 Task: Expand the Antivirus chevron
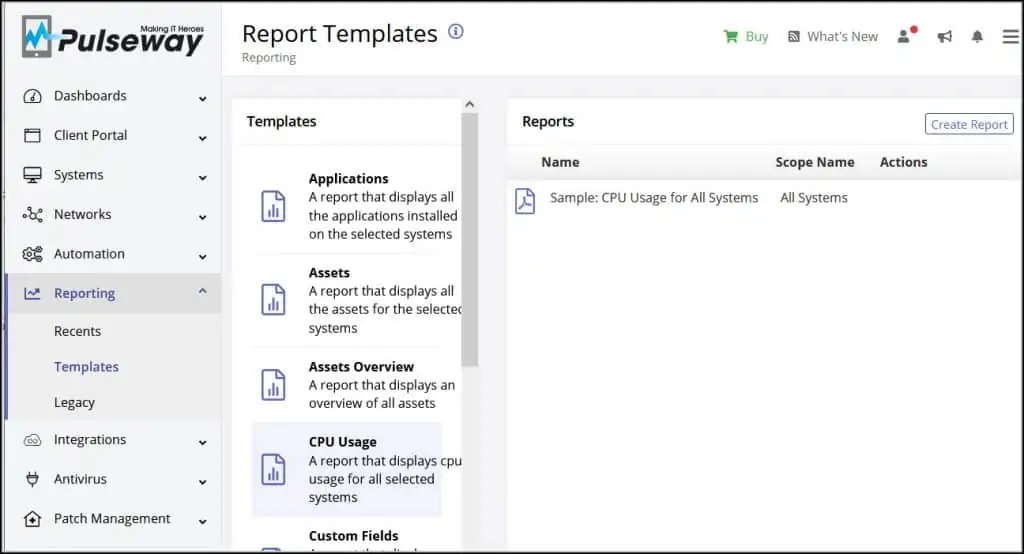[202, 482]
